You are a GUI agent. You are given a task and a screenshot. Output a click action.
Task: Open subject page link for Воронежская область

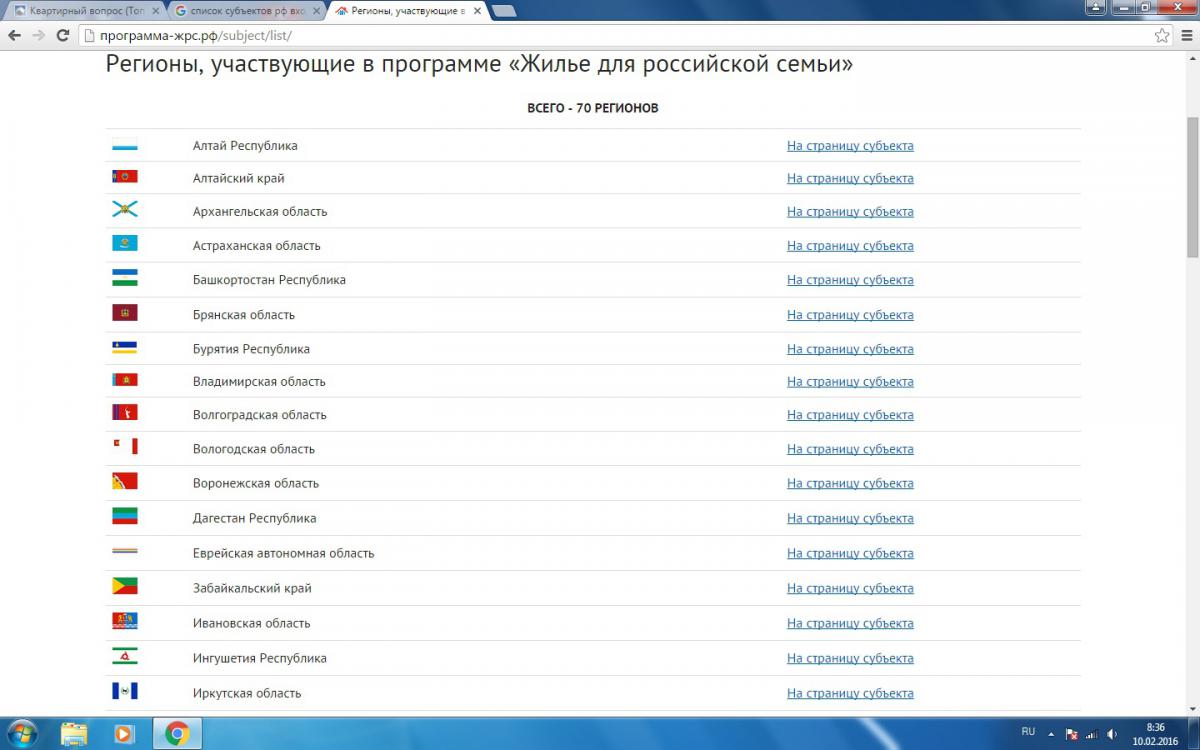[x=850, y=483]
